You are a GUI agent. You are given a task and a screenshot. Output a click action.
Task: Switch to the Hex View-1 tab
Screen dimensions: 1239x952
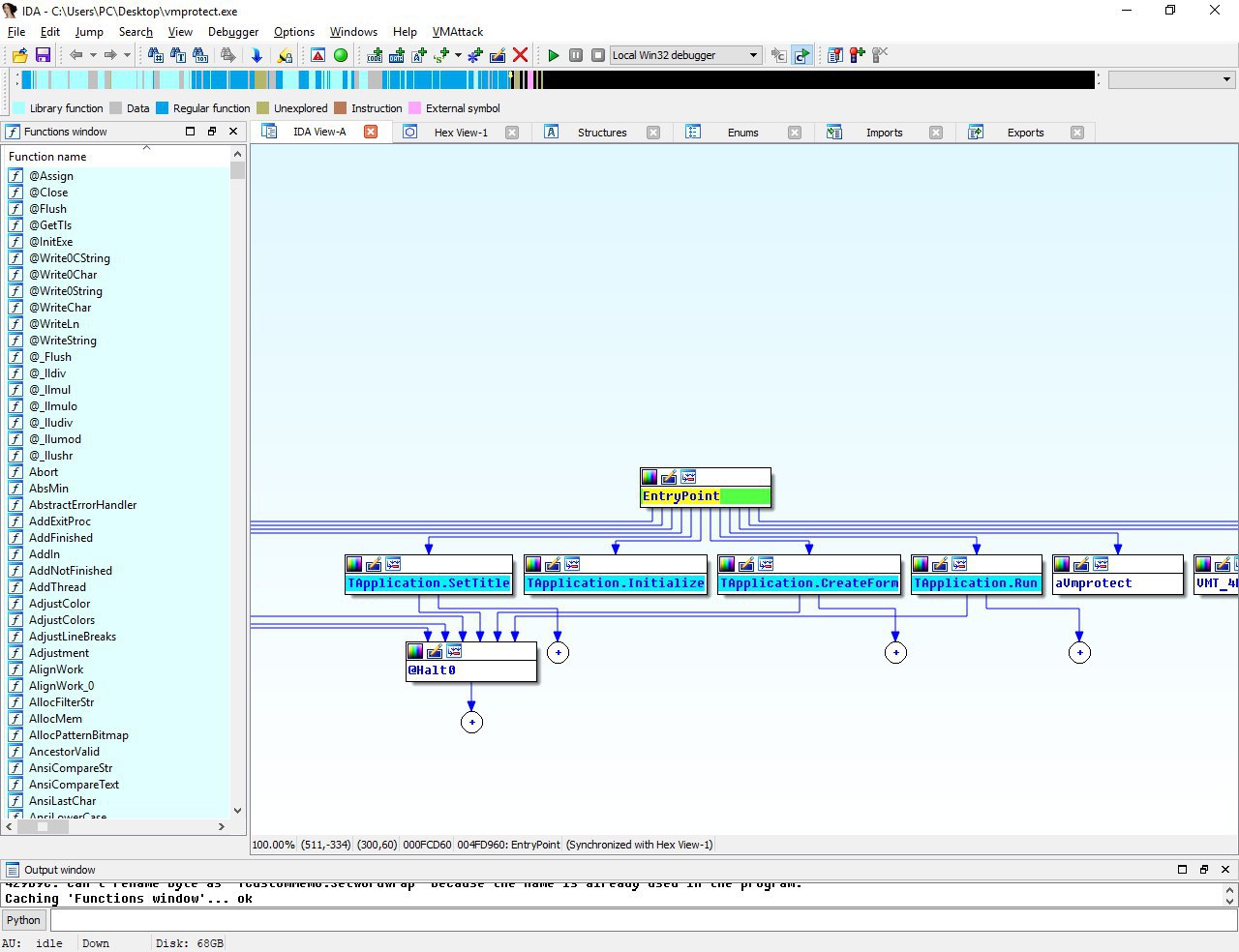(461, 133)
